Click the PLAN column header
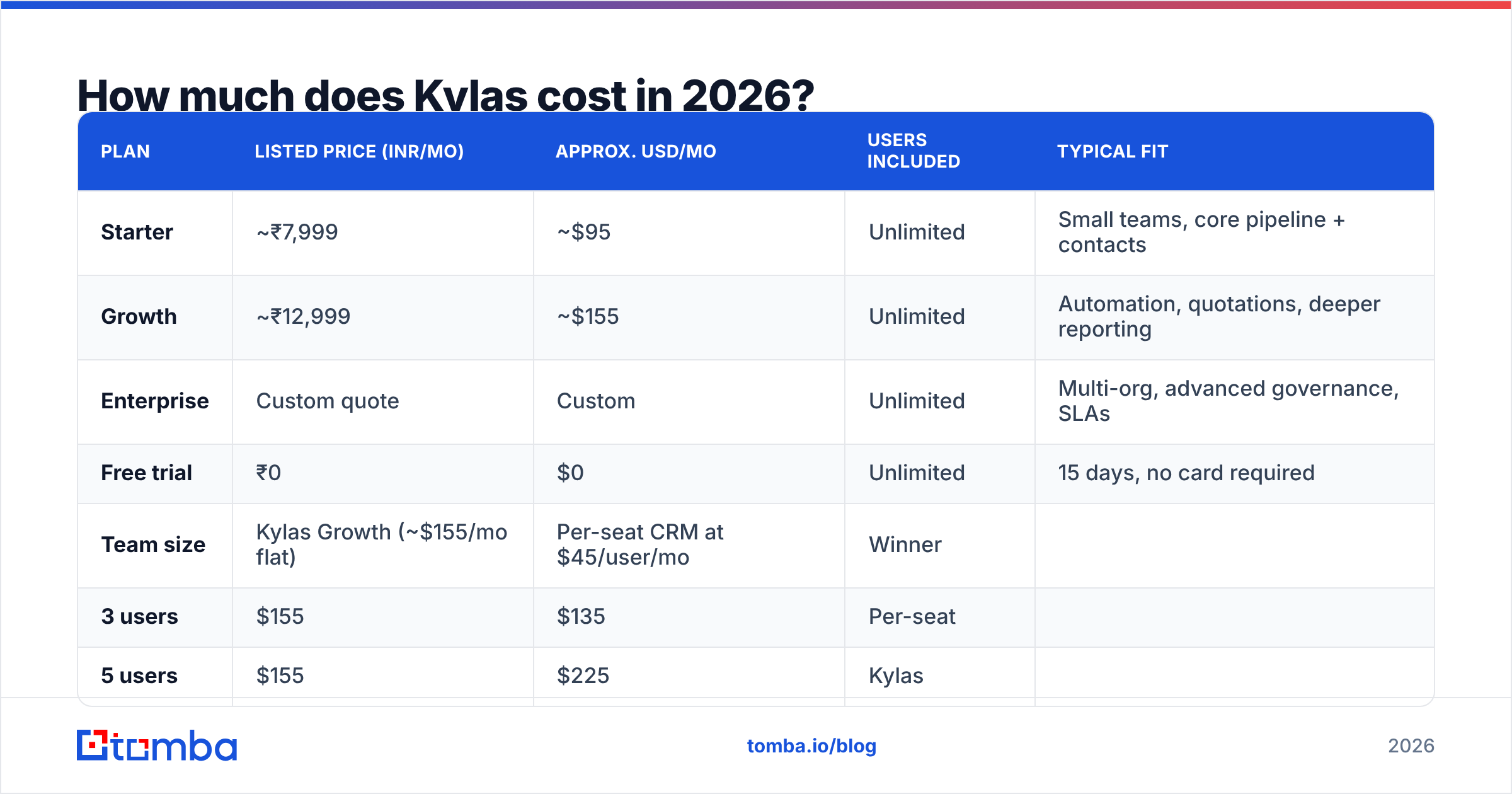 coord(125,151)
